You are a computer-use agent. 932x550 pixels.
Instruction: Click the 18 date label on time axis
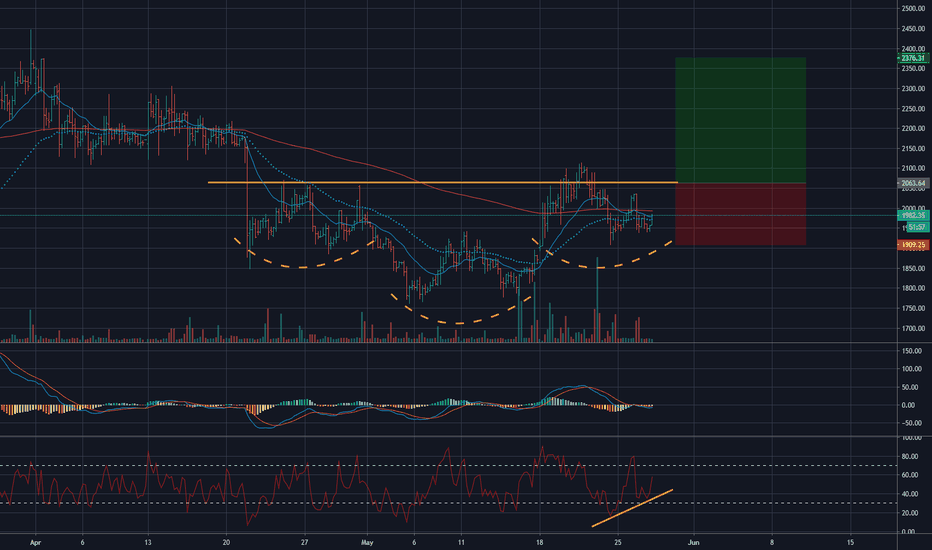[x=540, y=542]
